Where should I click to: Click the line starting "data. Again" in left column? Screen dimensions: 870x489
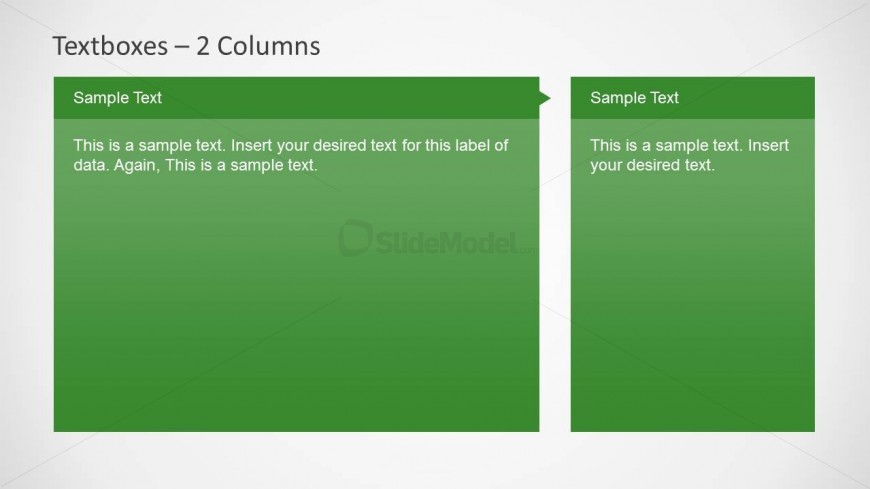(x=195, y=166)
